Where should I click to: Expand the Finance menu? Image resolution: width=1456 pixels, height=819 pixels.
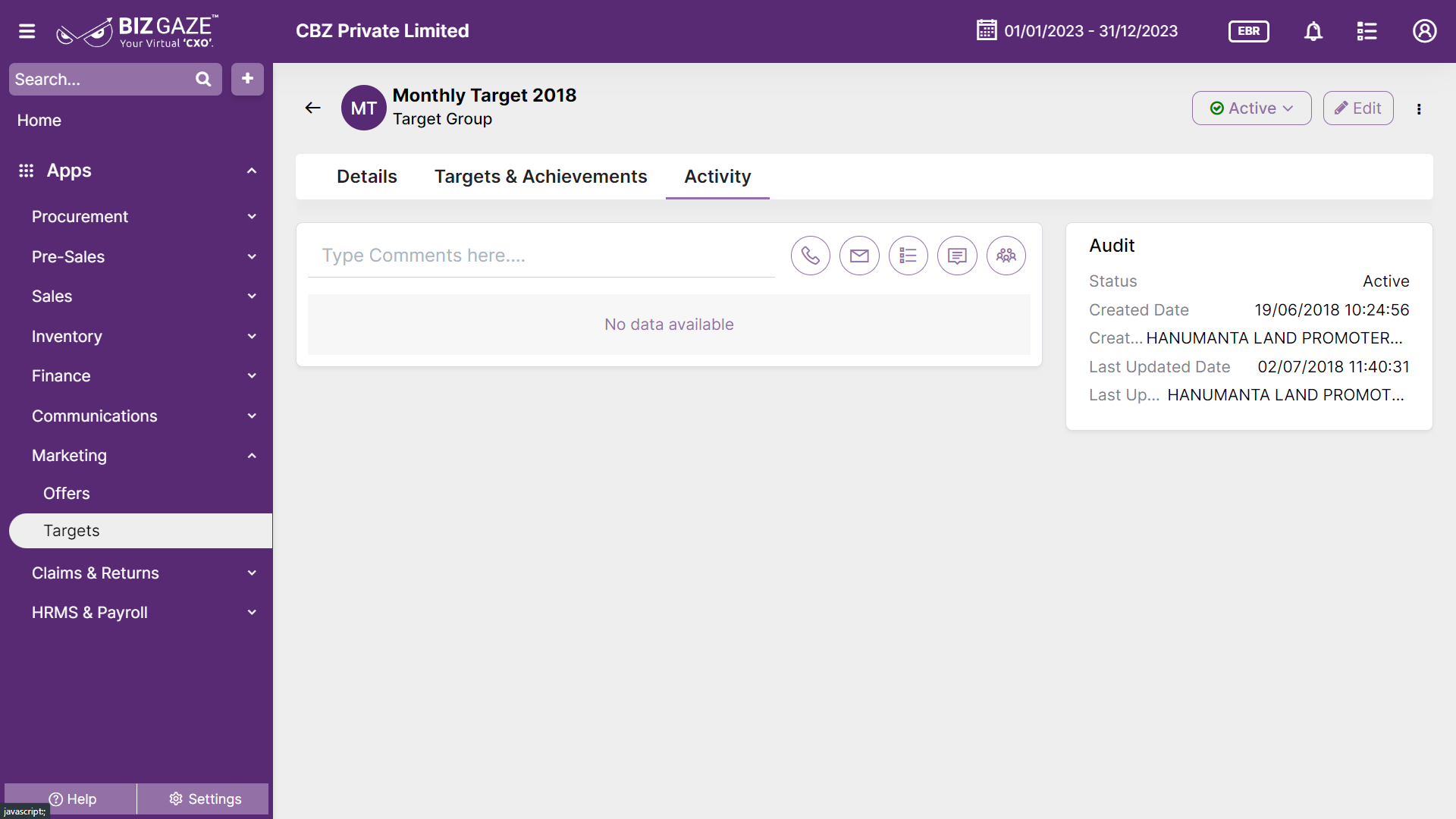tap(144, 376)
